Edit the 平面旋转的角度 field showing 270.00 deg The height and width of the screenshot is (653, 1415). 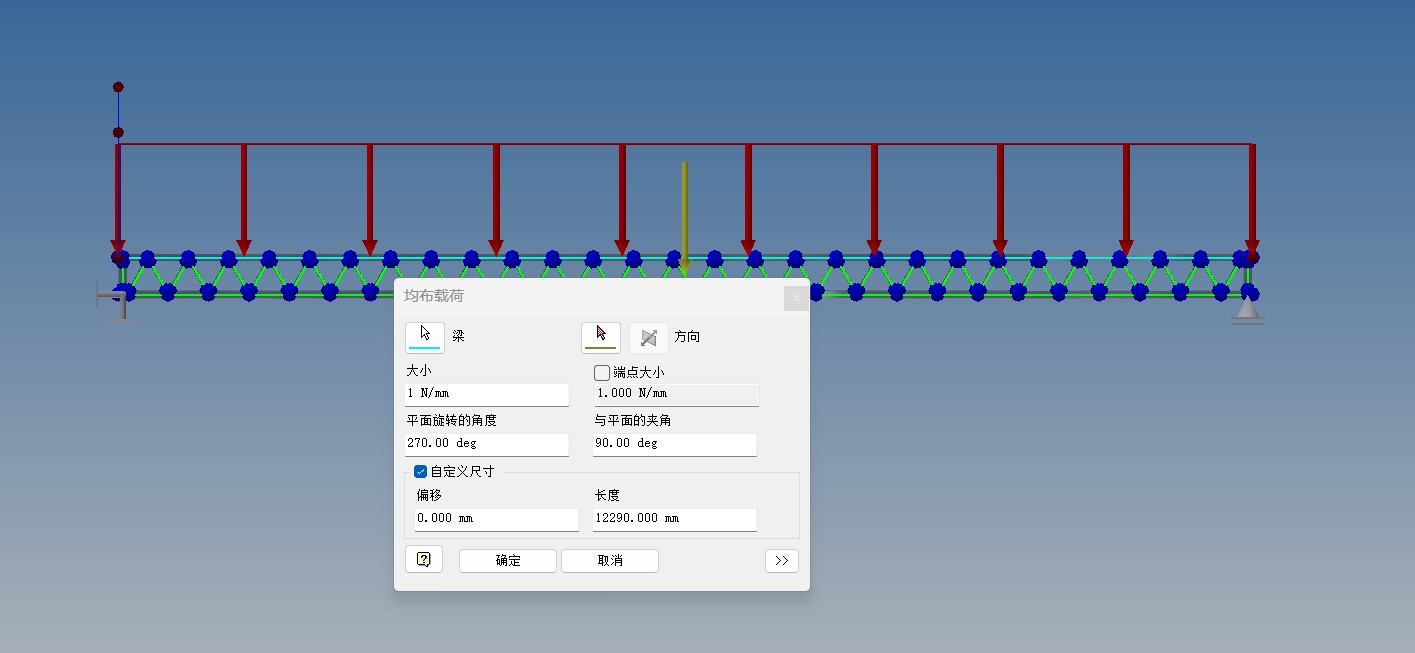(x=487, y=443)
